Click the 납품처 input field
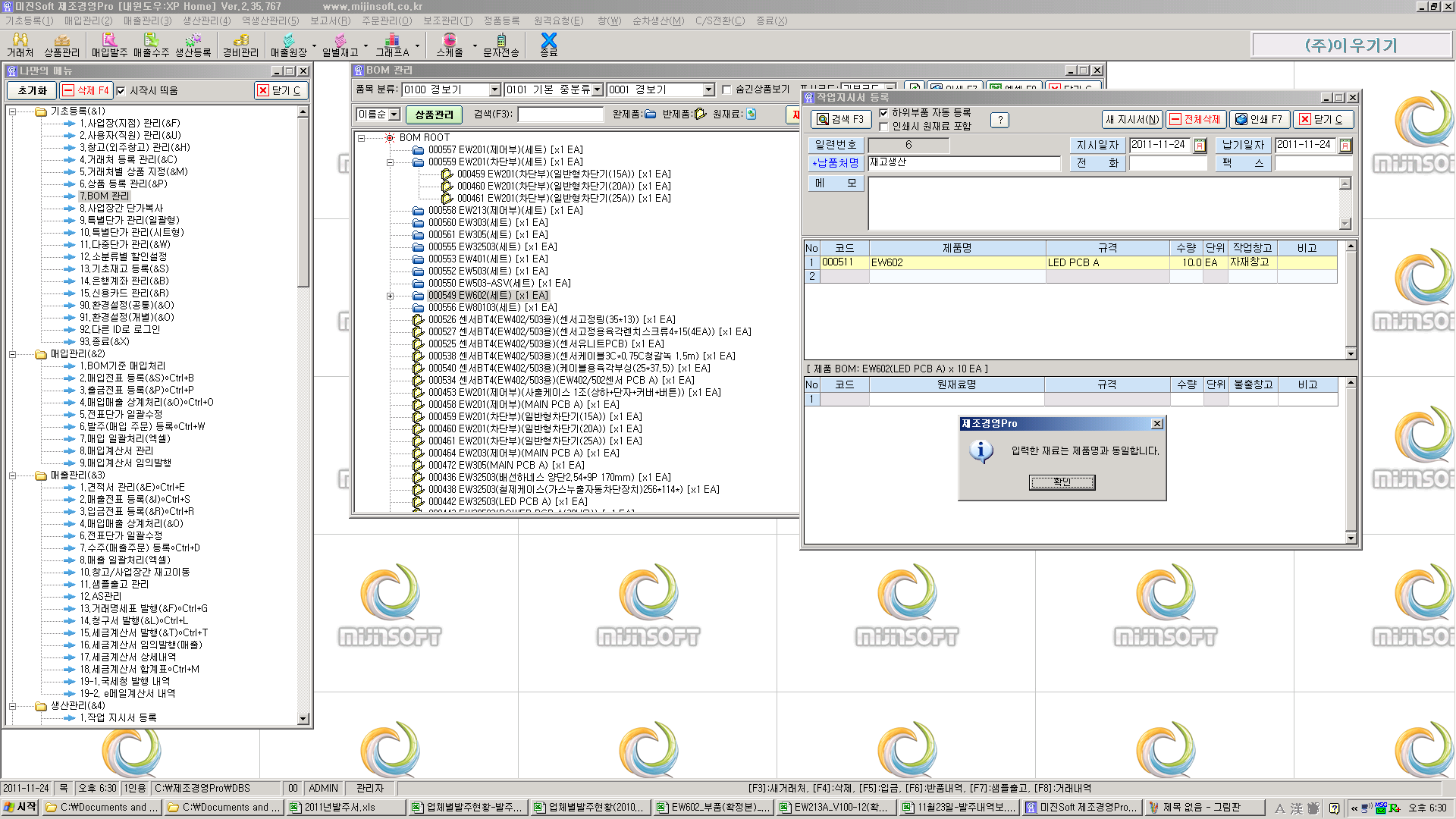This screenshot has width=1456, height=819. (x=964, y=163)
